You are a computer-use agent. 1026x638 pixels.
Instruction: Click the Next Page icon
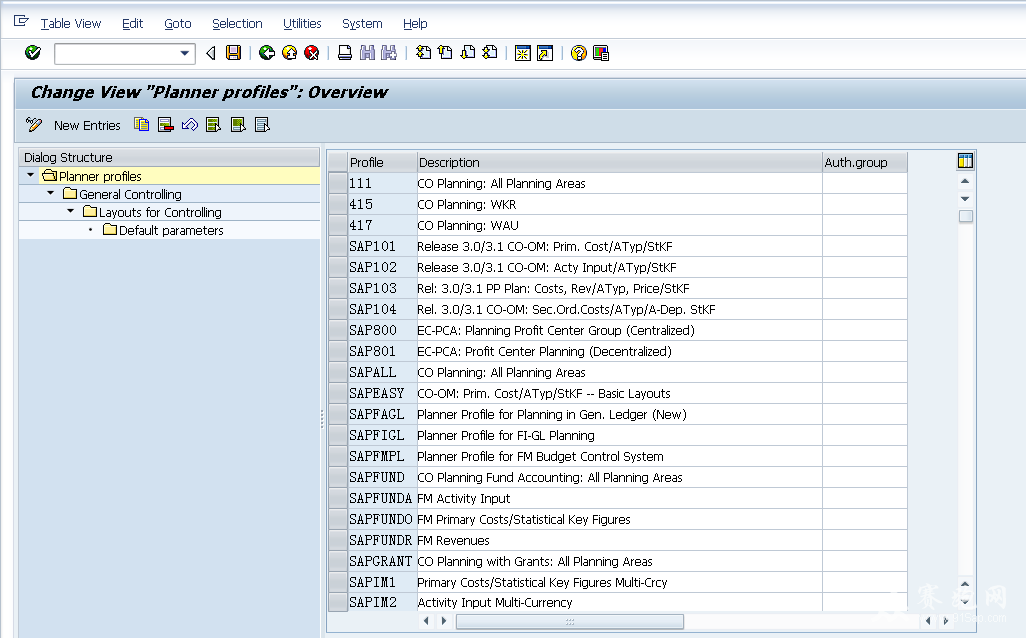click(x=468, y=53)
